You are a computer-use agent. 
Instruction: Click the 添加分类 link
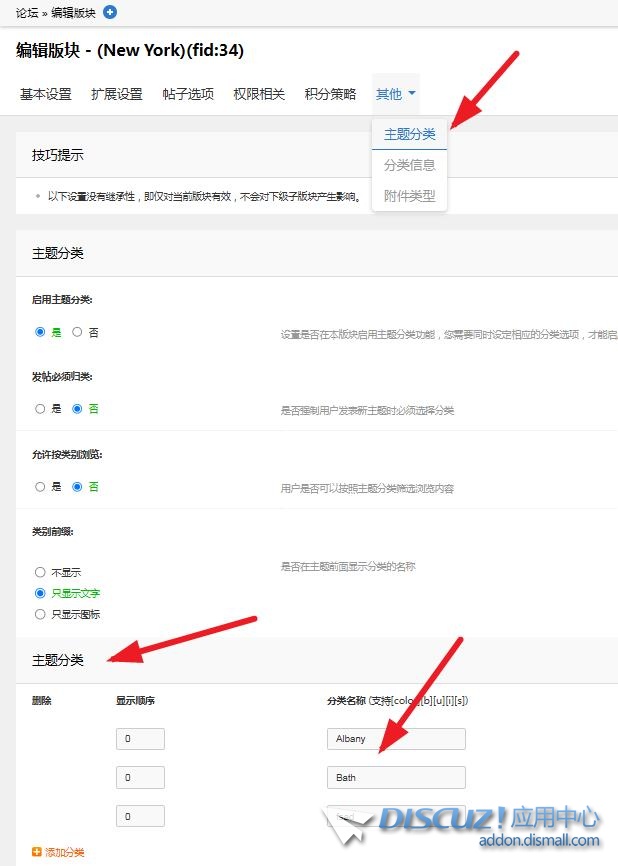tap(65, 852)
